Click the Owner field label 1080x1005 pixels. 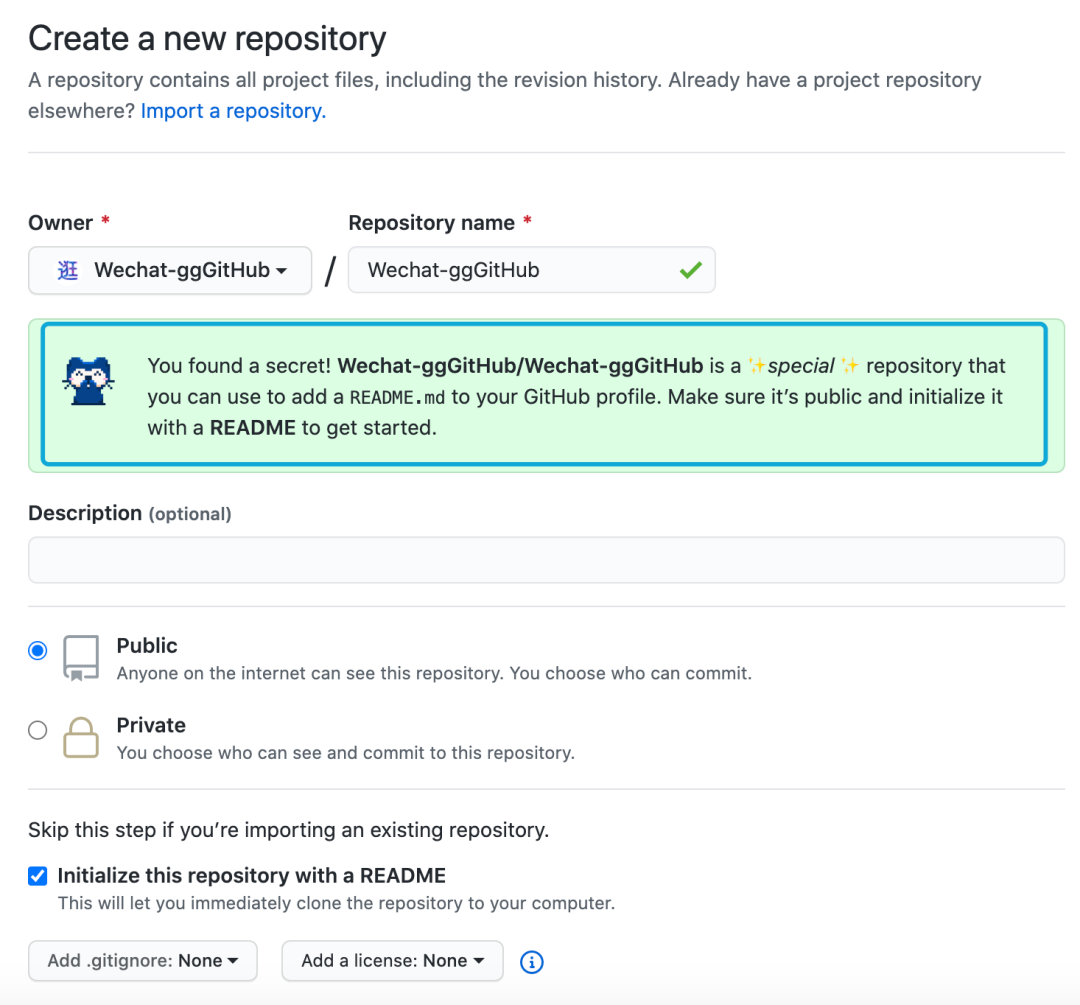[x=61, y=222]
